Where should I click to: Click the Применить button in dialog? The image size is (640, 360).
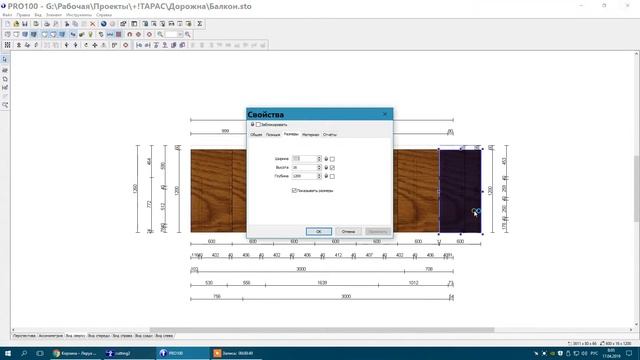[x=378, y=231]
